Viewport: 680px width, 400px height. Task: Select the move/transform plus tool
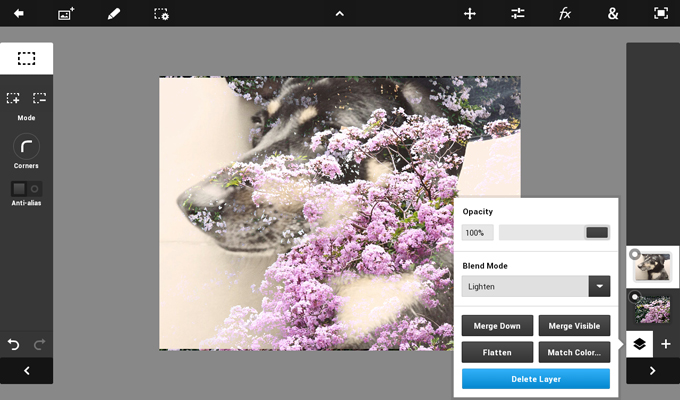470,14
